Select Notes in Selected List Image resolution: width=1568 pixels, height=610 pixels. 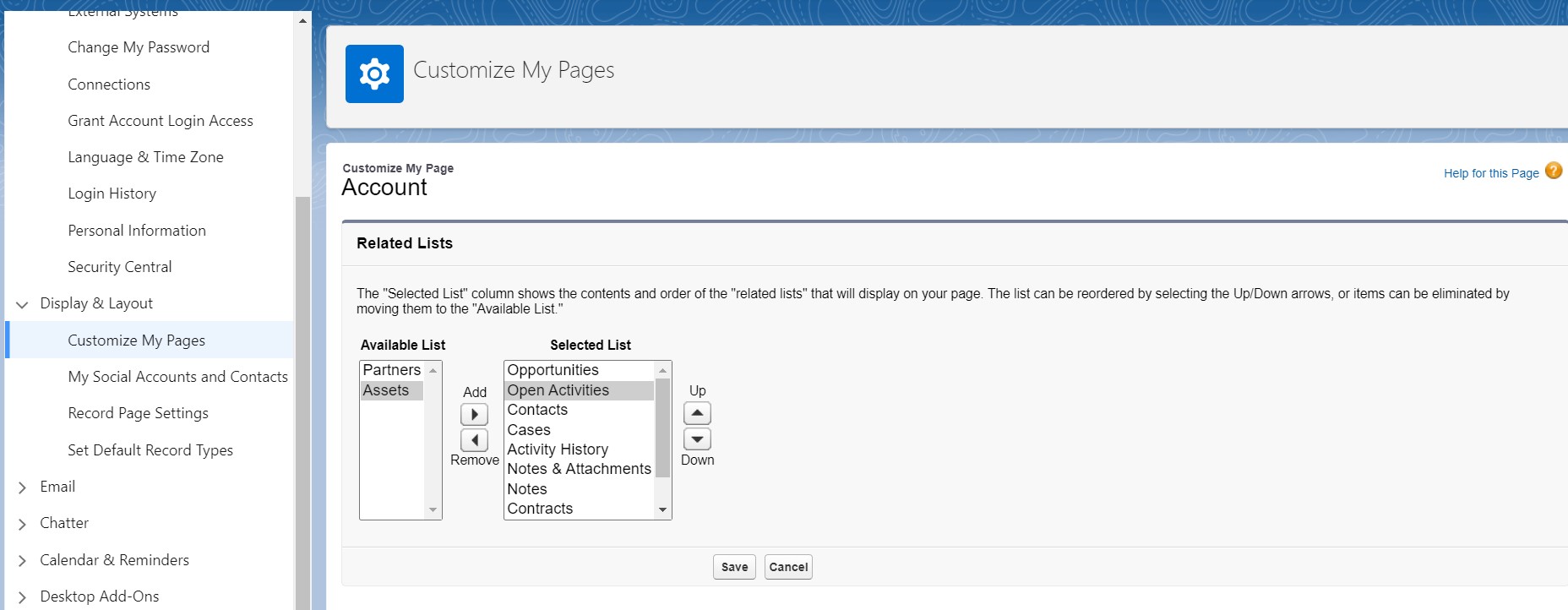click(579, 489)
